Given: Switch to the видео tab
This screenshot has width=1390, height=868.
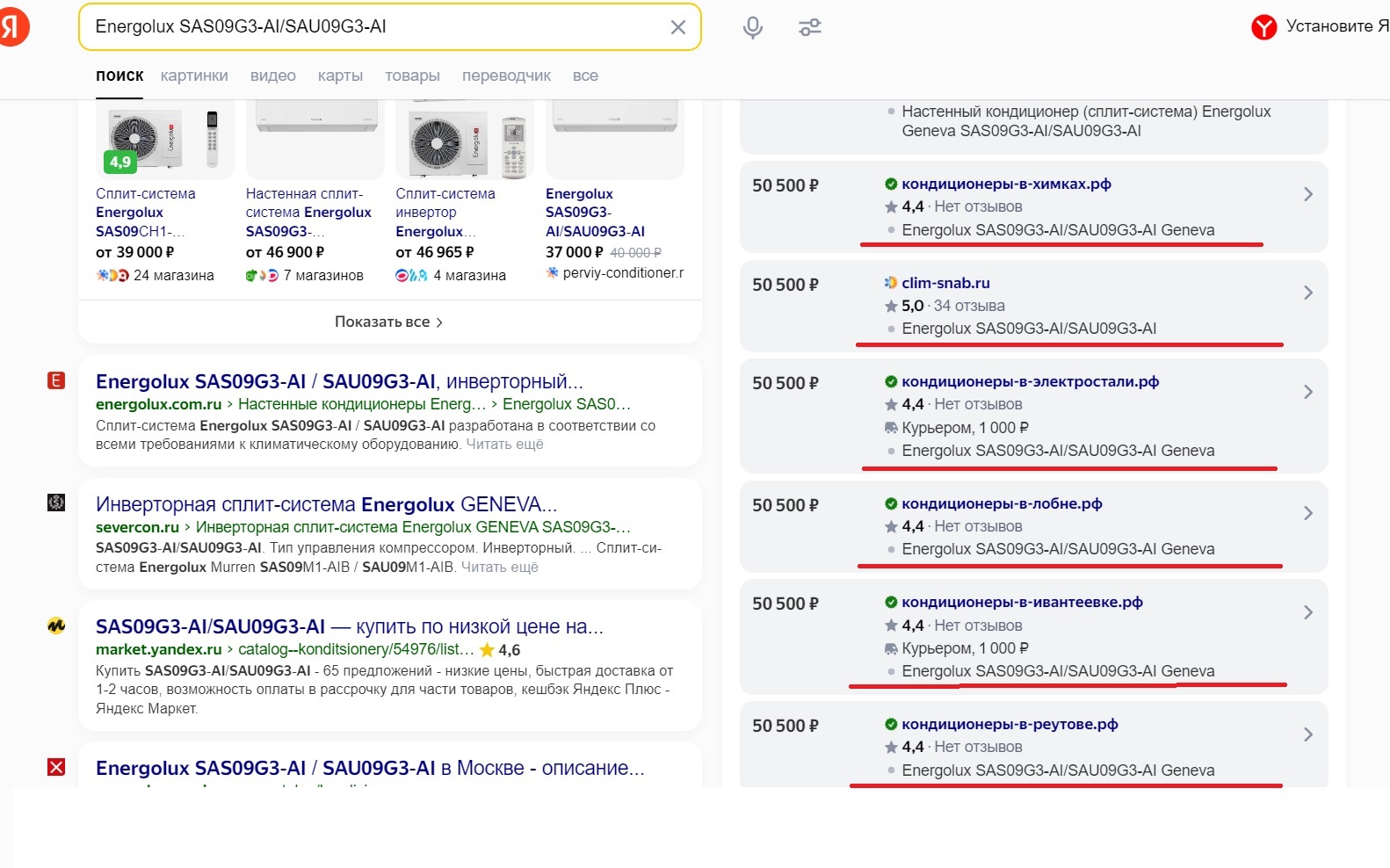Looking at the screenshot, I should tap(273, 76).
